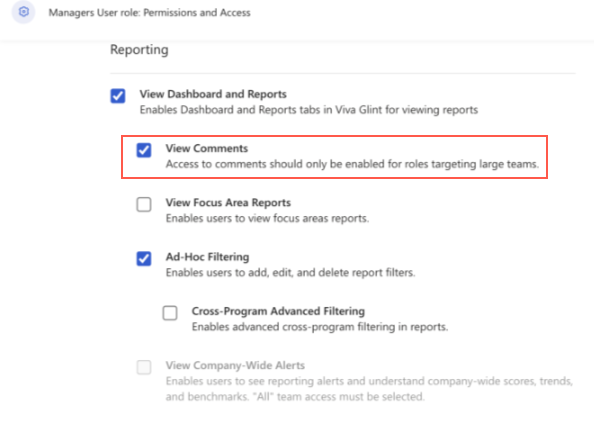This screenshot has width=594, height=430.
Task: Click the focus areas reports description text
Action: (267, 219)
